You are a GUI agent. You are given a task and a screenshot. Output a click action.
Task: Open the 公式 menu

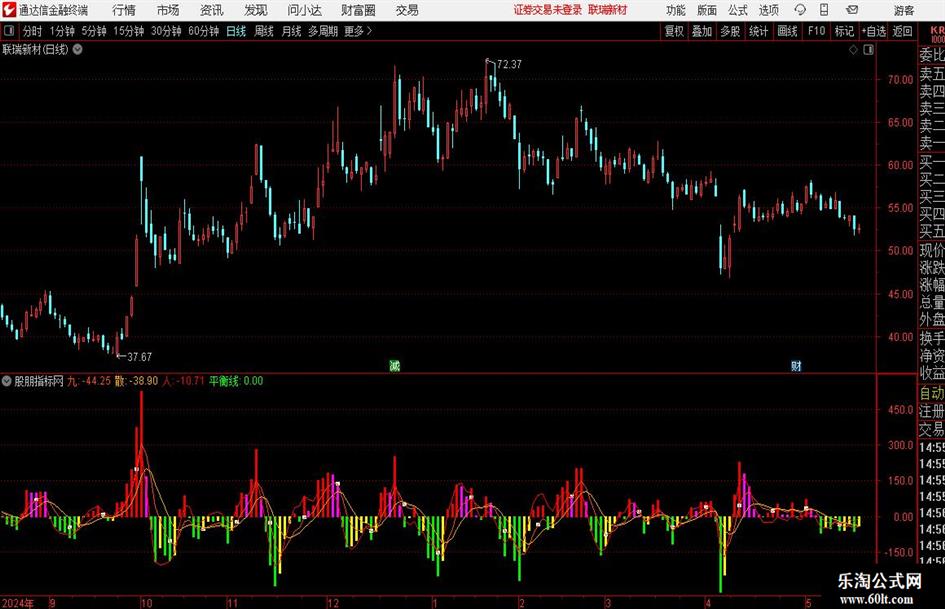coord(738,10)
